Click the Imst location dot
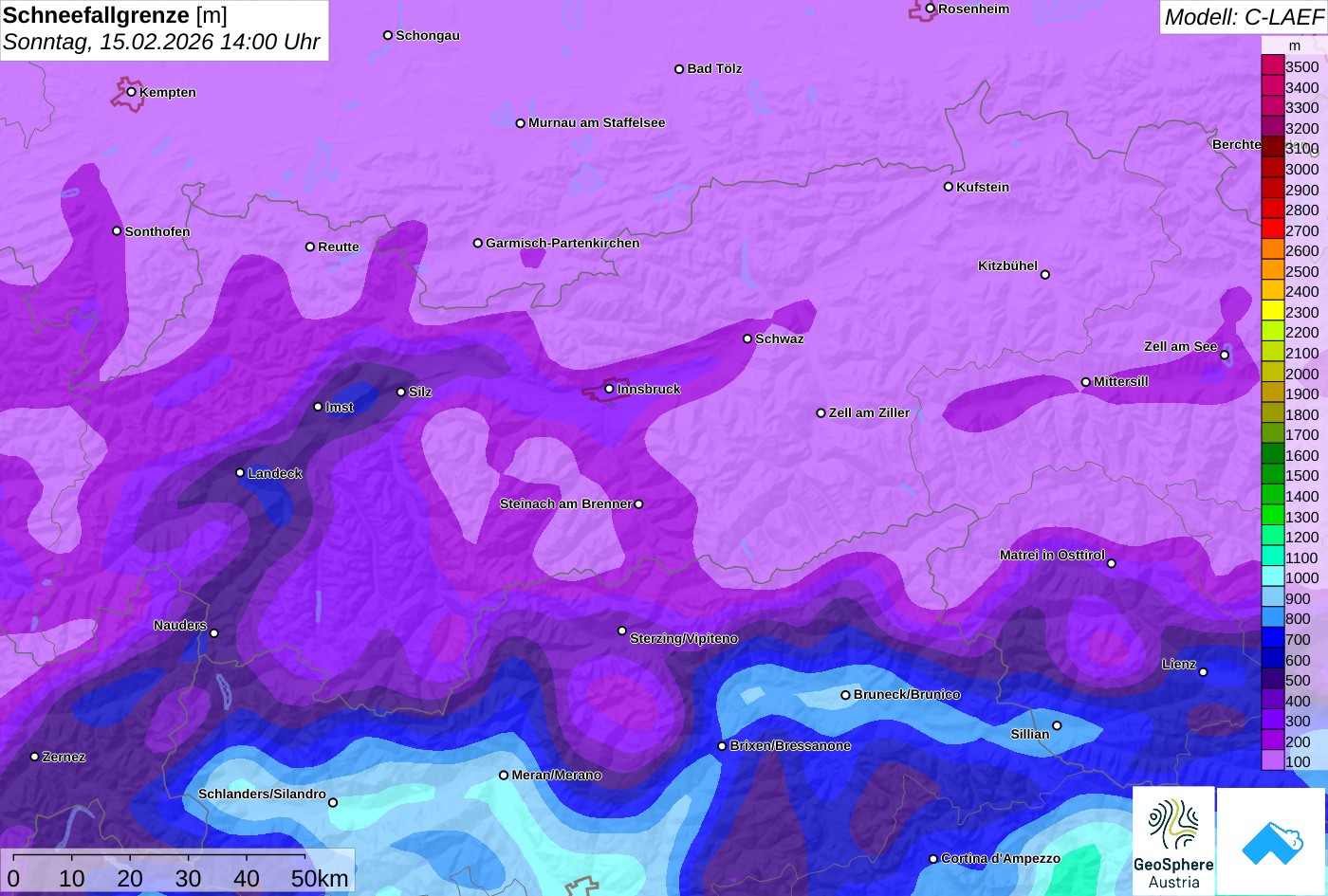Viewport: 1328px width, 896px height. point(318,407)
